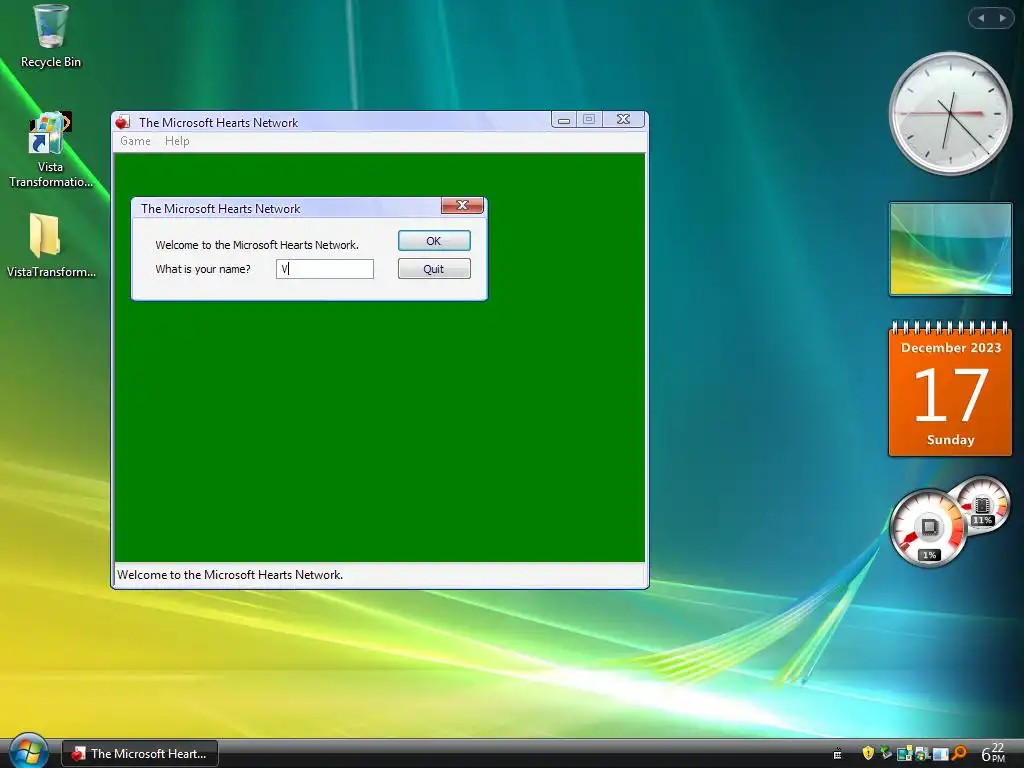Click the disabled maximize button of Hearts window
The image size is (1024, 768).
pos(589,120)
